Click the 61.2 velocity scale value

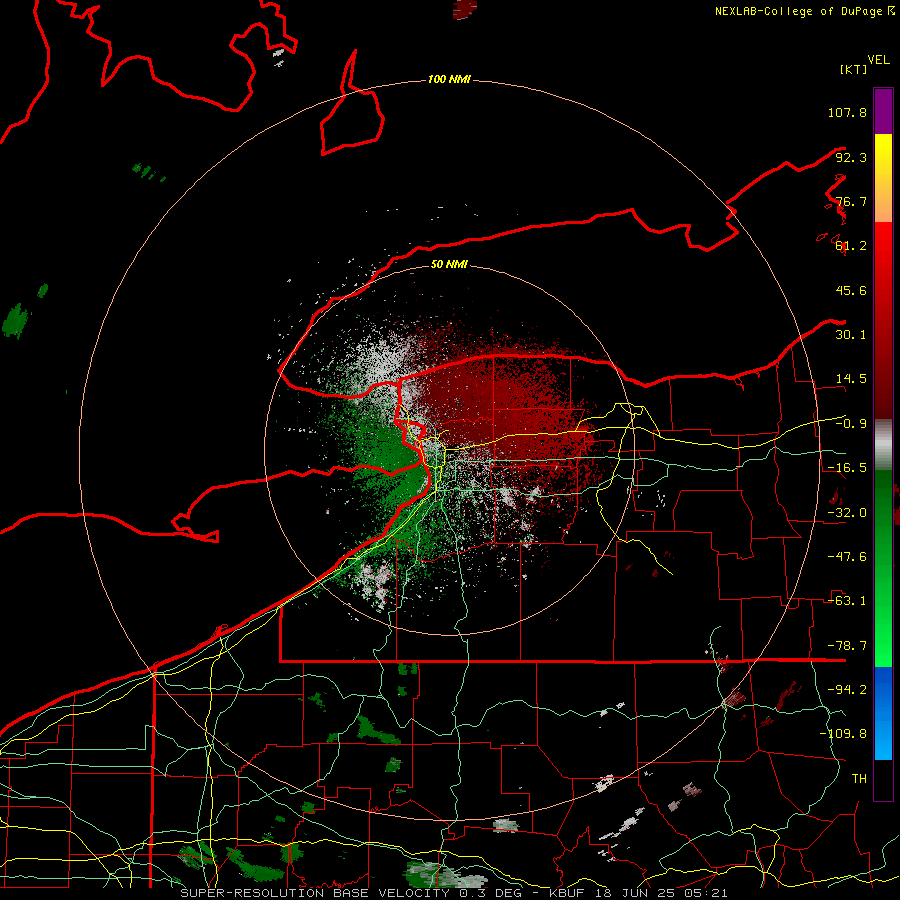click(851, 246)
